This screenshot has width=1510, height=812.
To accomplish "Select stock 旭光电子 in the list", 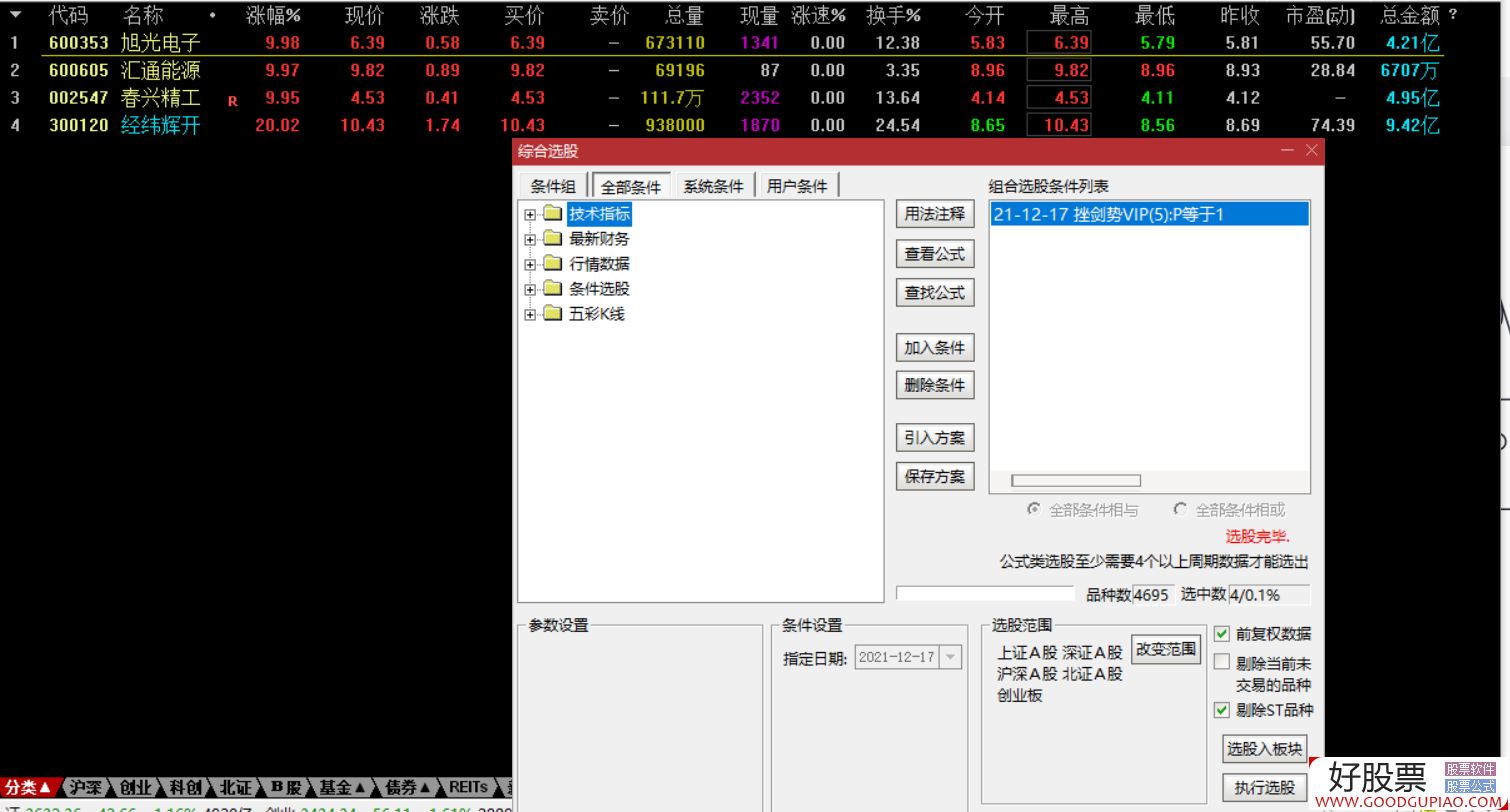I will (161, 43).
